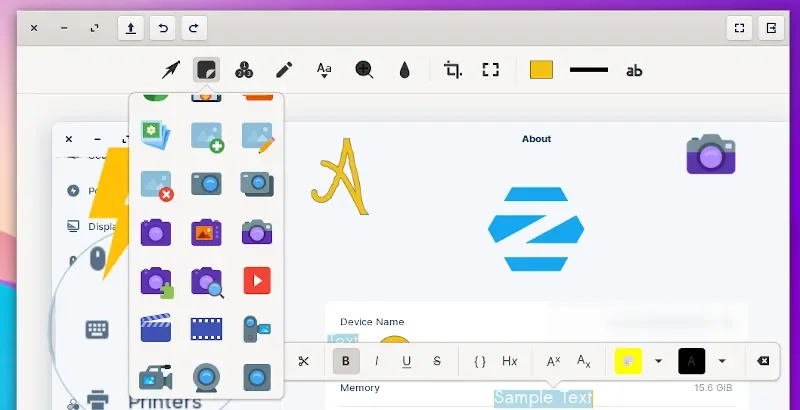The width and height of the screenshot is (800, 410).
Task: Choose the blue clapperboard sticker
Action: tap(156, 328)
